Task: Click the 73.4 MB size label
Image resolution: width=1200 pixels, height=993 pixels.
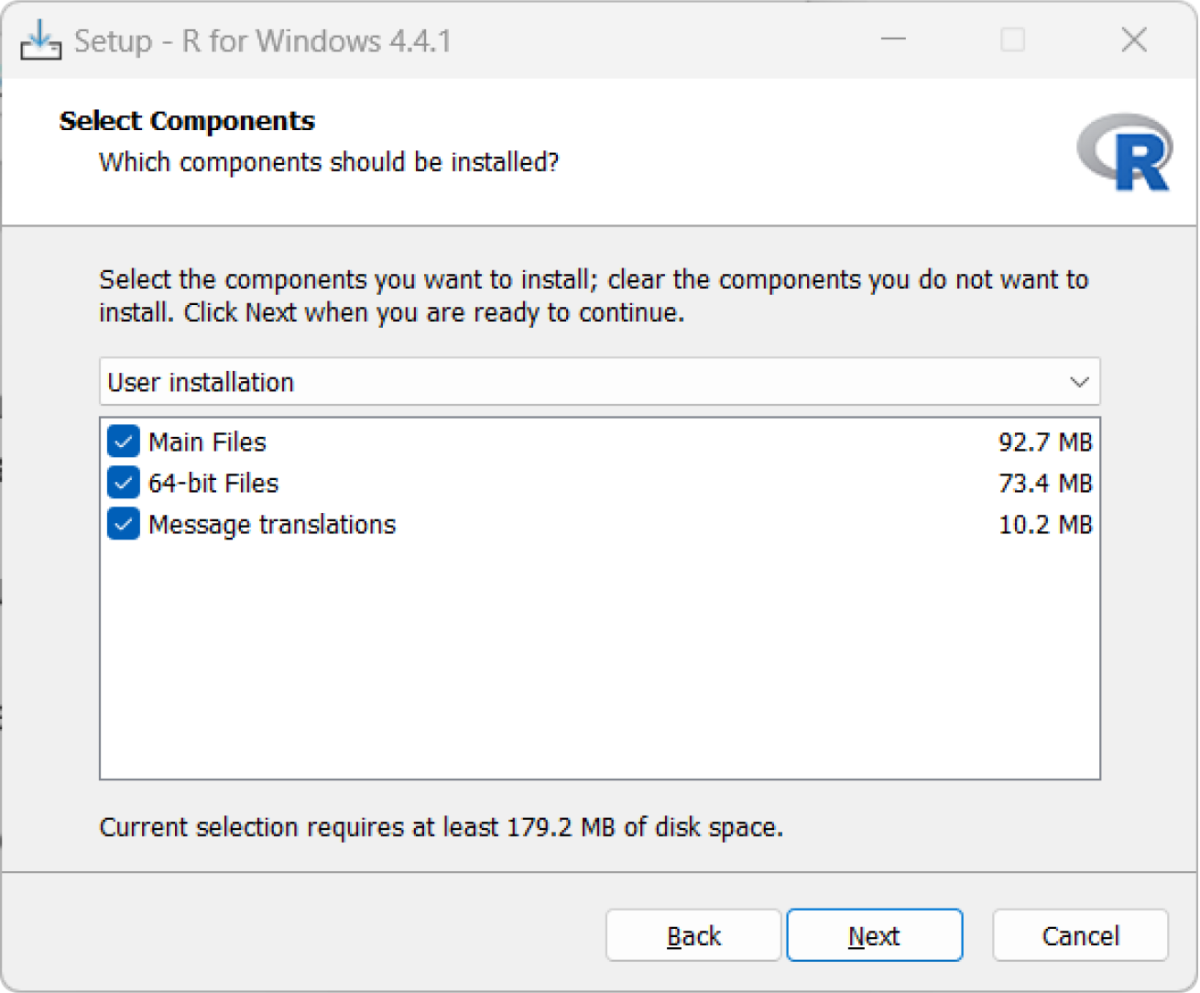Action: pyautogui.click(x=1046, y=482)
